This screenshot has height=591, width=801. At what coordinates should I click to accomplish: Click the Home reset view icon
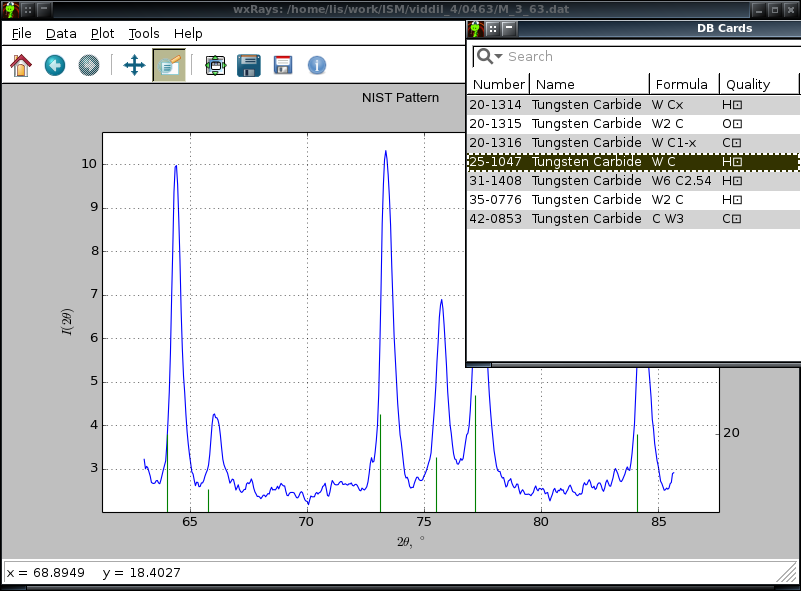tap(21, 66)
